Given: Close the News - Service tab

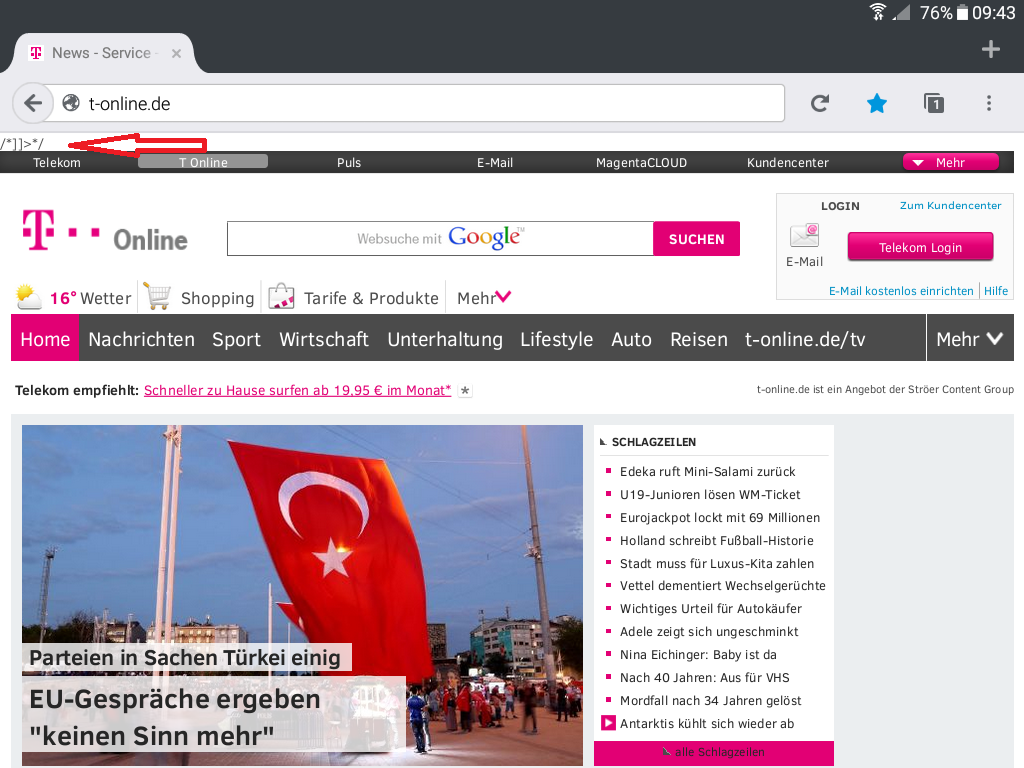Looking at the screenshot, I should 177,53.
